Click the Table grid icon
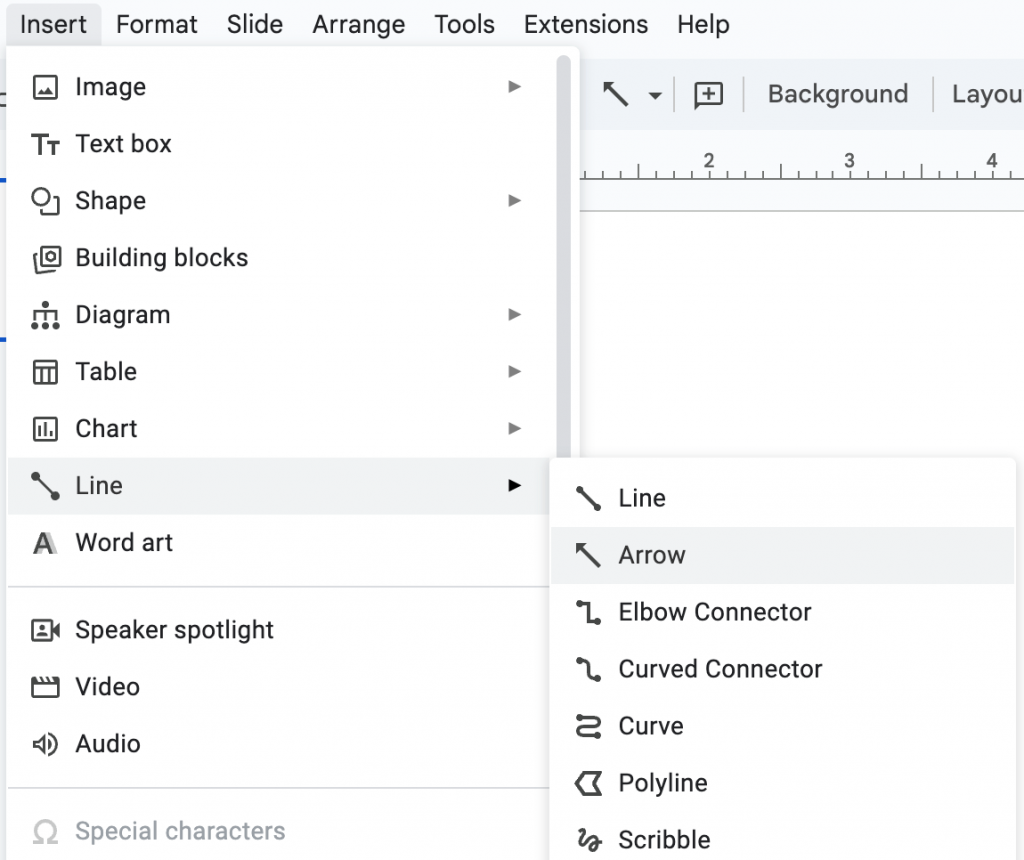1024x860 pixels. [45, 372]
